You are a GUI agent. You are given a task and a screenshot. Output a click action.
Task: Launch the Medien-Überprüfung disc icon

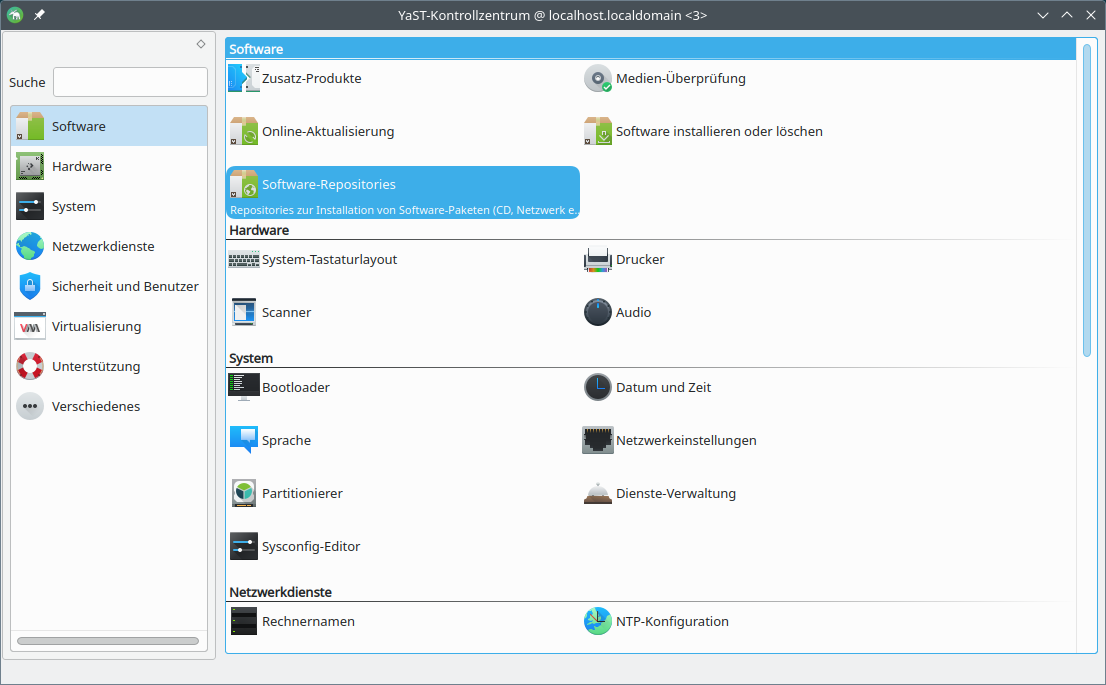point(597,78)
